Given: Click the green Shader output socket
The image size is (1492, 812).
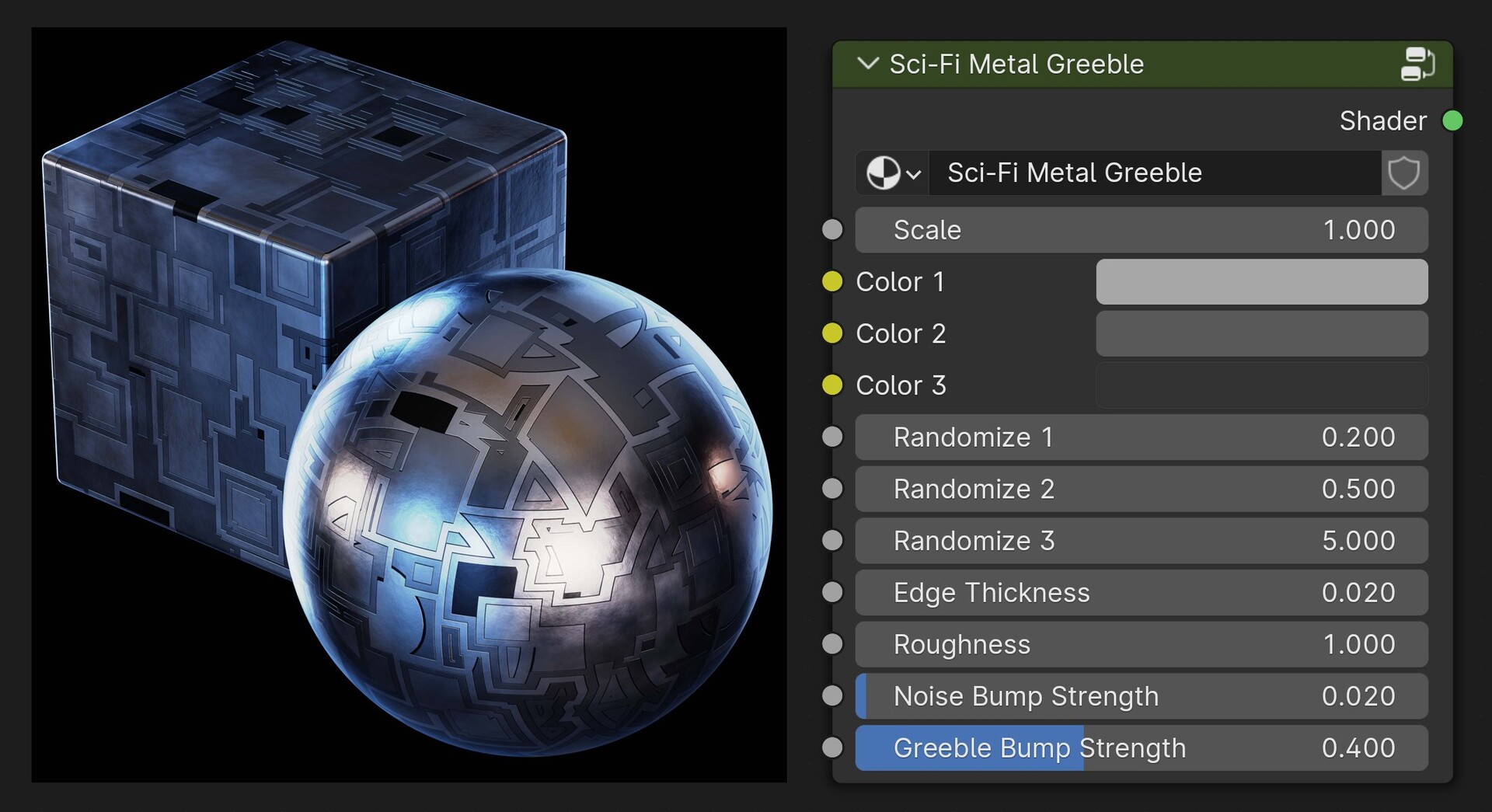Looking at the screenshot, I should pos(1452,120).
